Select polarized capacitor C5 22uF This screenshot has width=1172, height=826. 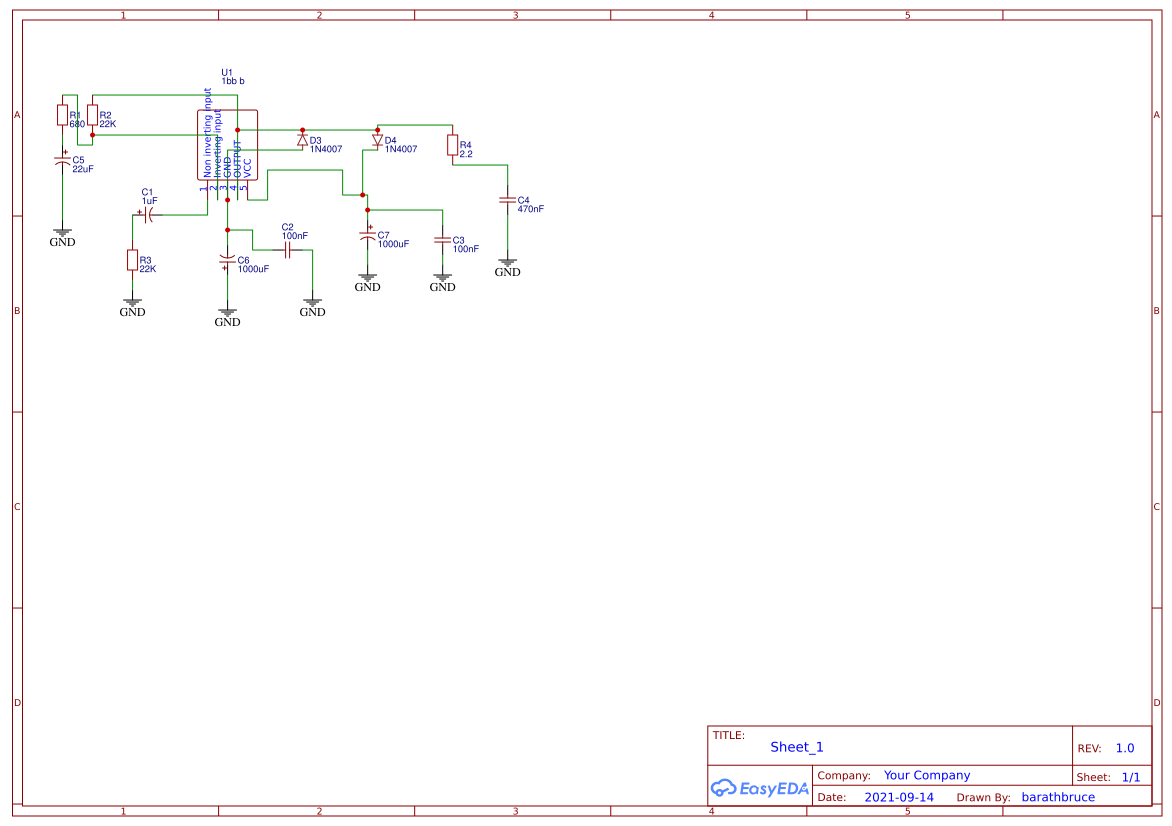[62, 160]
